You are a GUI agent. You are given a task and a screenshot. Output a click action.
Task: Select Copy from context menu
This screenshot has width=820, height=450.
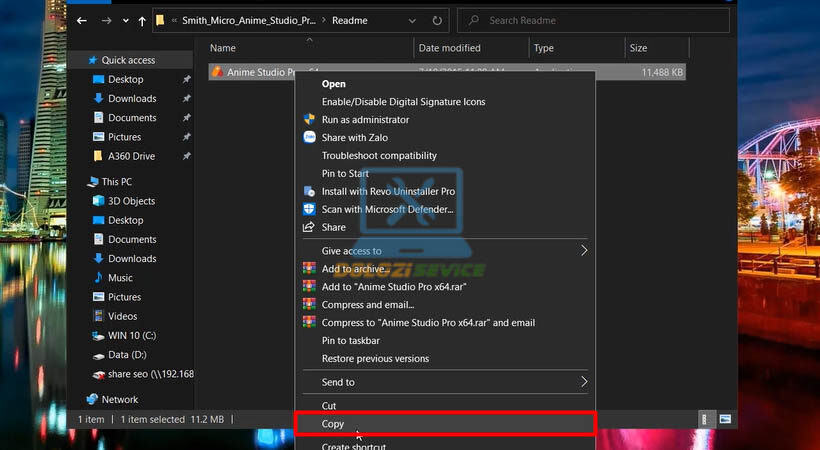pyautogui.click(x=333, y=424)
